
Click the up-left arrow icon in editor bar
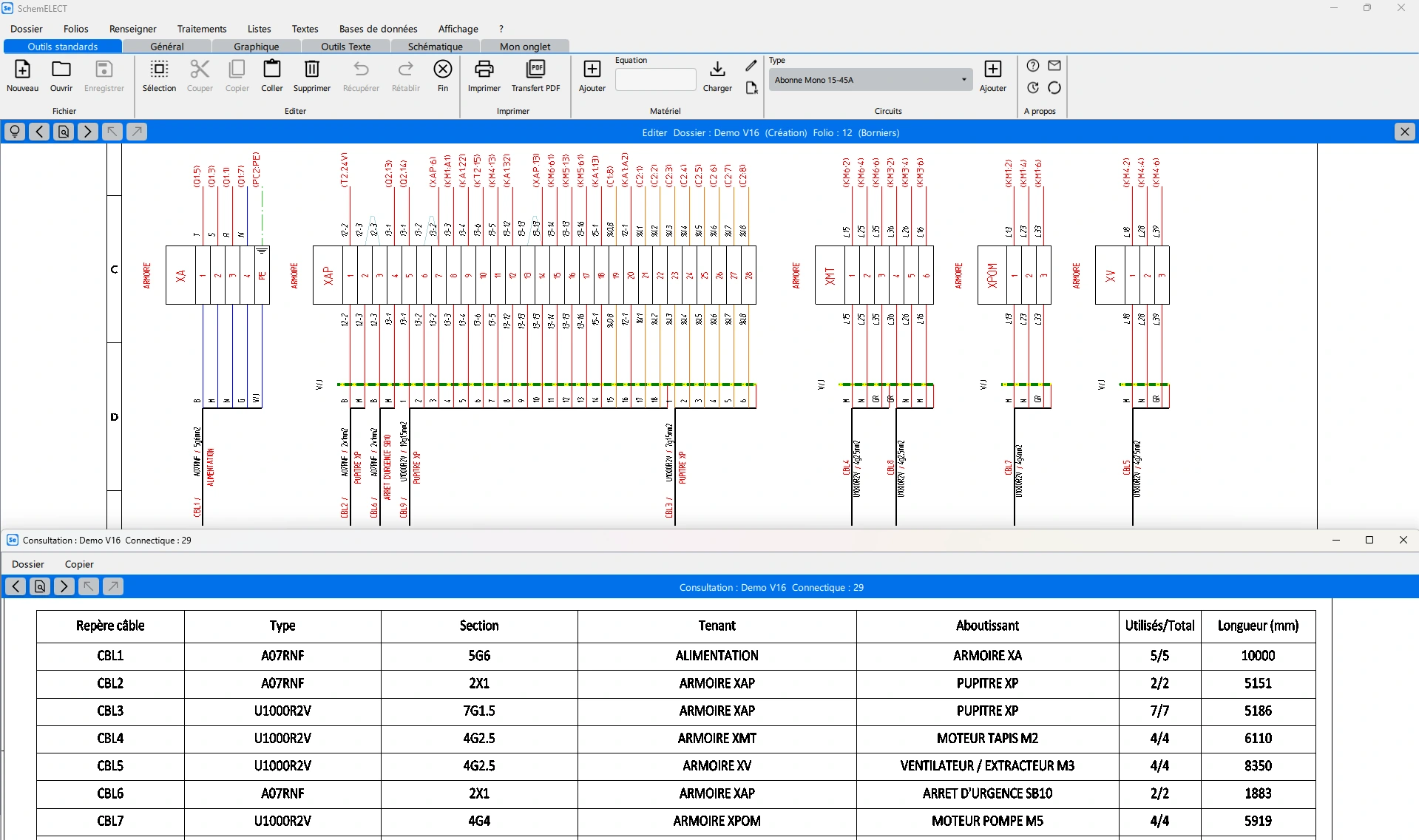coord(112,132)
